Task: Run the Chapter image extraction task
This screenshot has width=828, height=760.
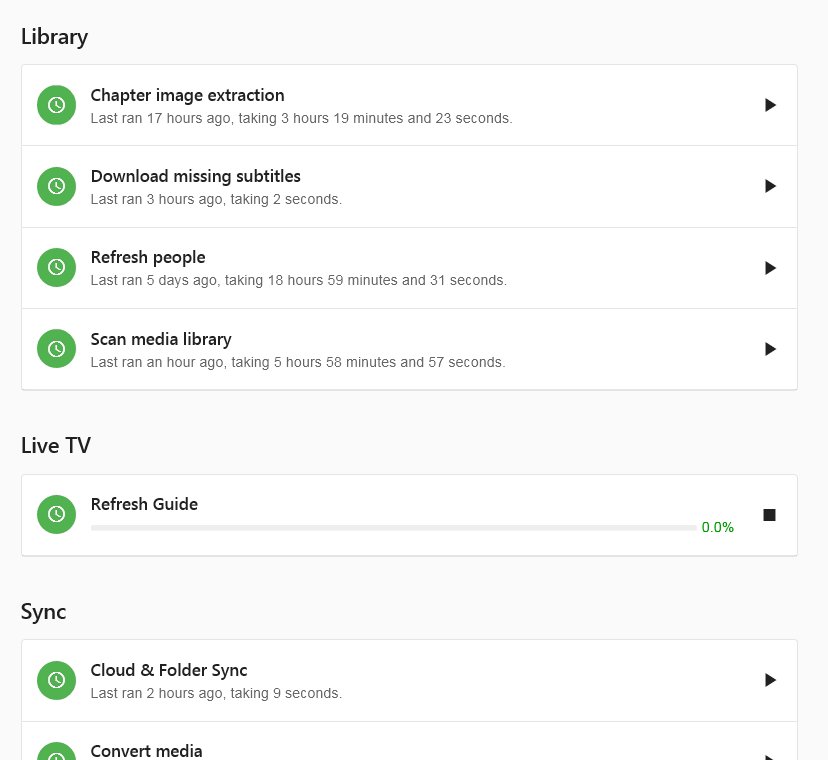Action: click(770, 105)
